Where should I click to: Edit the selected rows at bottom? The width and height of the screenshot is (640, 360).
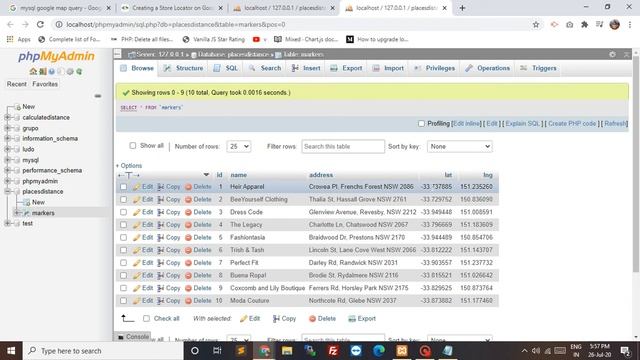pos(250,318)
